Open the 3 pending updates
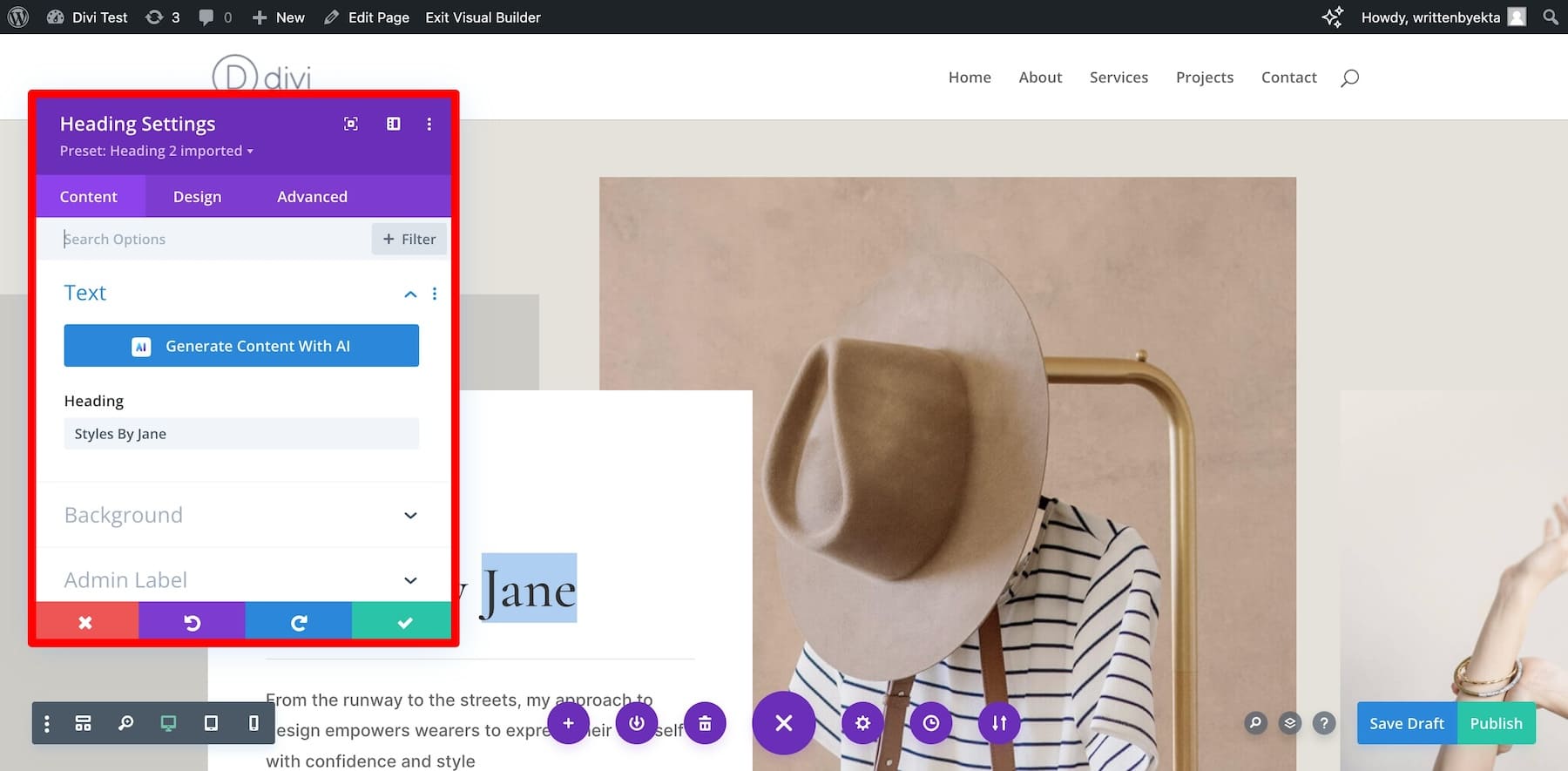Viewport: 1568px width, 771px height. [x=162, y=17]
